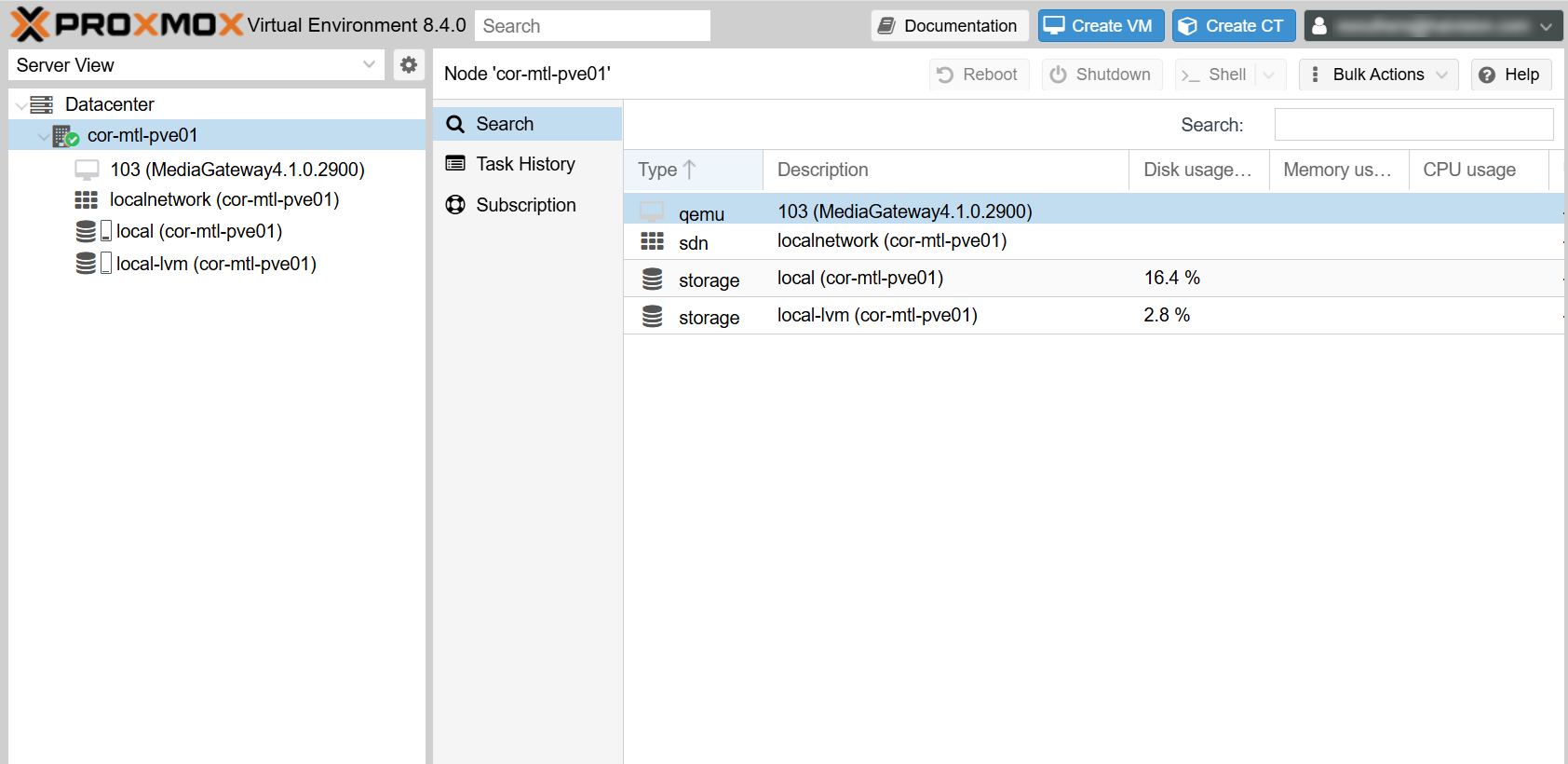Screen dimensions: 1568x764
Task: Click the cor-mtl-pve01 node icon in tree
Action: (x=65, y=136)
